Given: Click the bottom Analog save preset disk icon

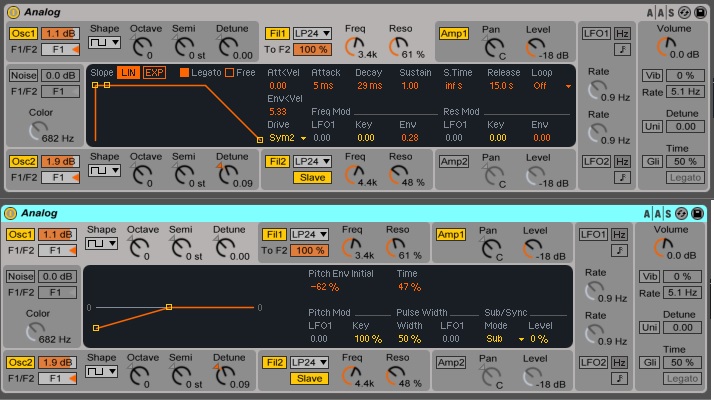Looking at the screenshot, I should [x=697, y=213].
